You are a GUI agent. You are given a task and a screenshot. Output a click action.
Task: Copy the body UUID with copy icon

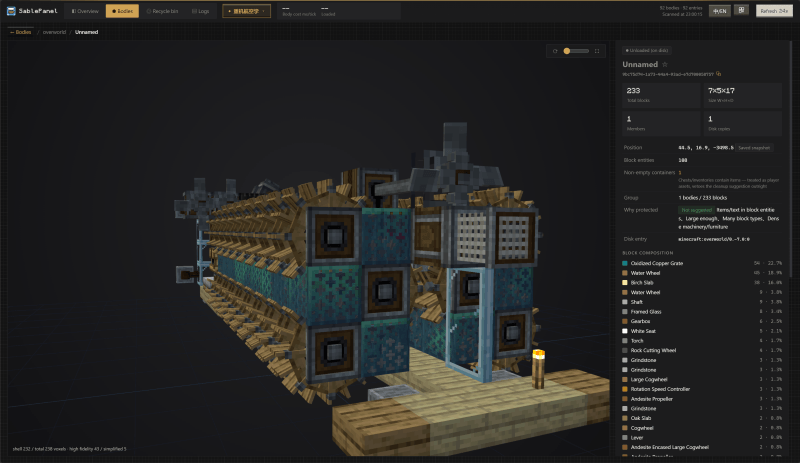coord(718,74)
